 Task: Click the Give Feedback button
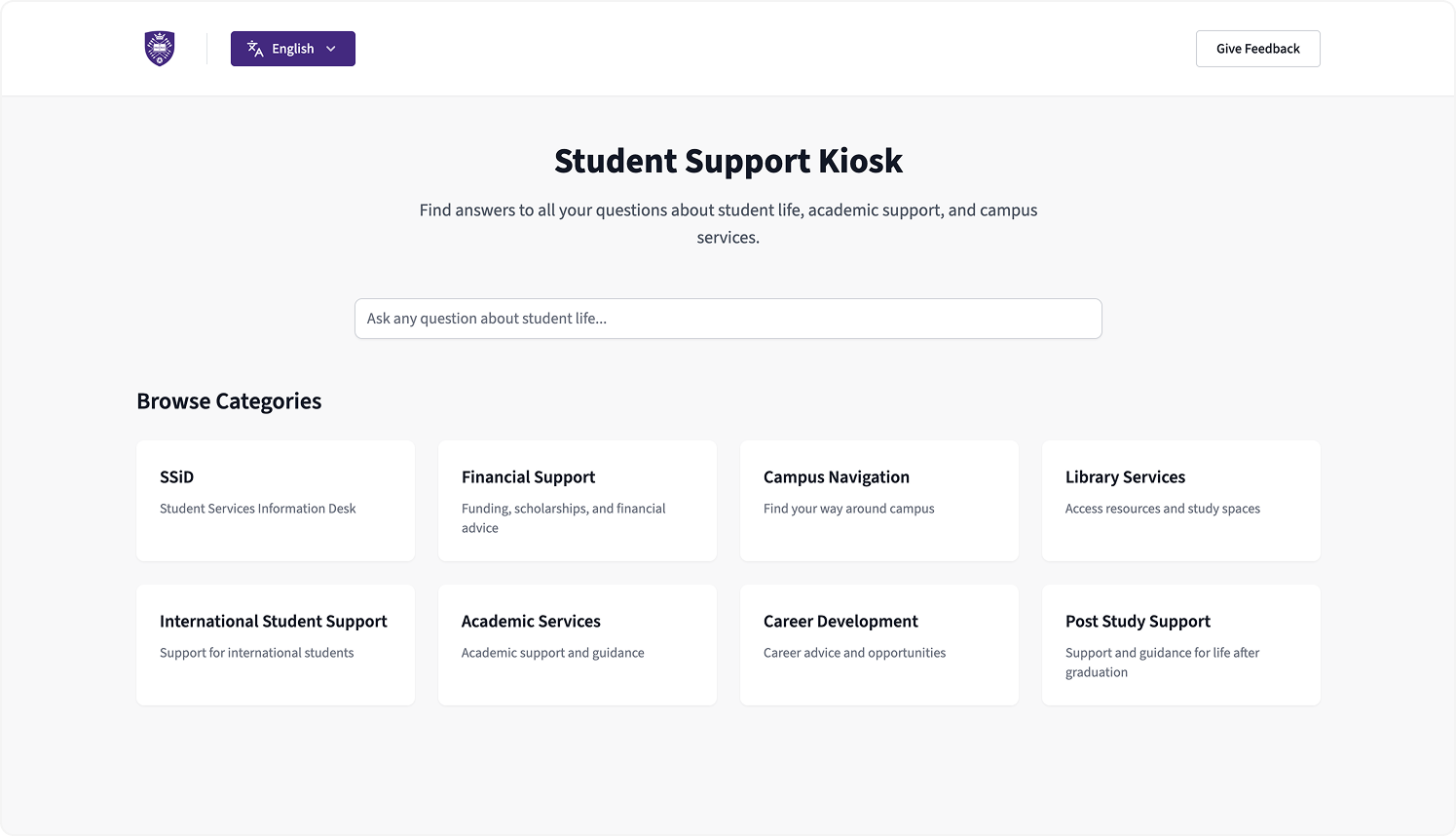1257,48
